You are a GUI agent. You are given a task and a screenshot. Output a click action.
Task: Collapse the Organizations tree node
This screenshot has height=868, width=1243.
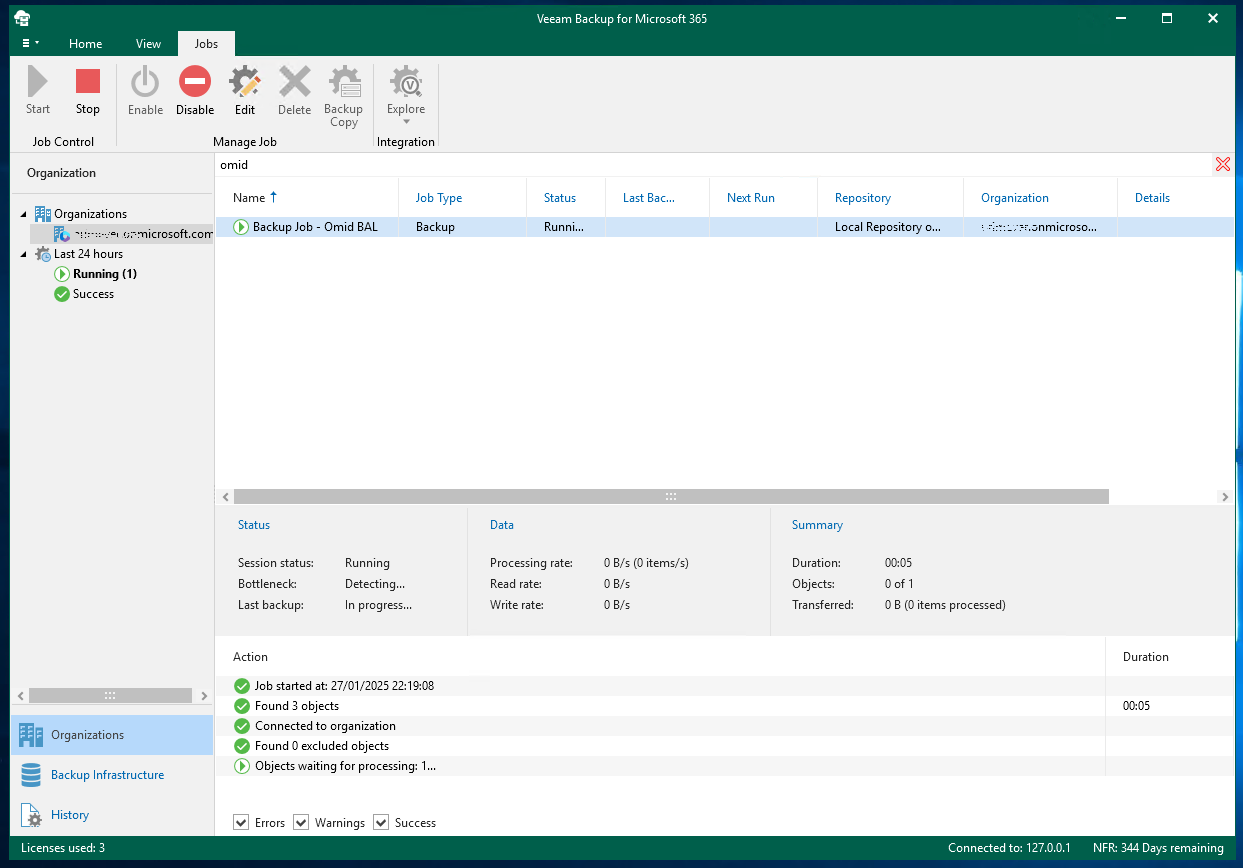click(24, 214)
